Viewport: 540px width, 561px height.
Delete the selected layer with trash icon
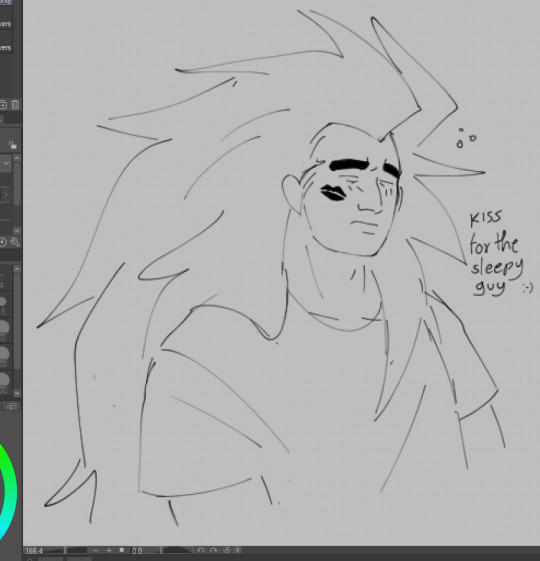[15, 105]
